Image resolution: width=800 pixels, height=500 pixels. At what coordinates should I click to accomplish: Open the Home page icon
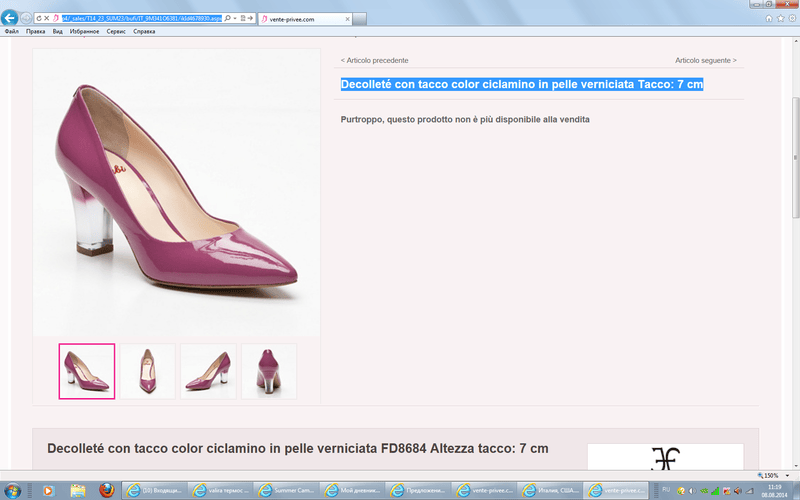pyautogui.click(x=768, y=18)
